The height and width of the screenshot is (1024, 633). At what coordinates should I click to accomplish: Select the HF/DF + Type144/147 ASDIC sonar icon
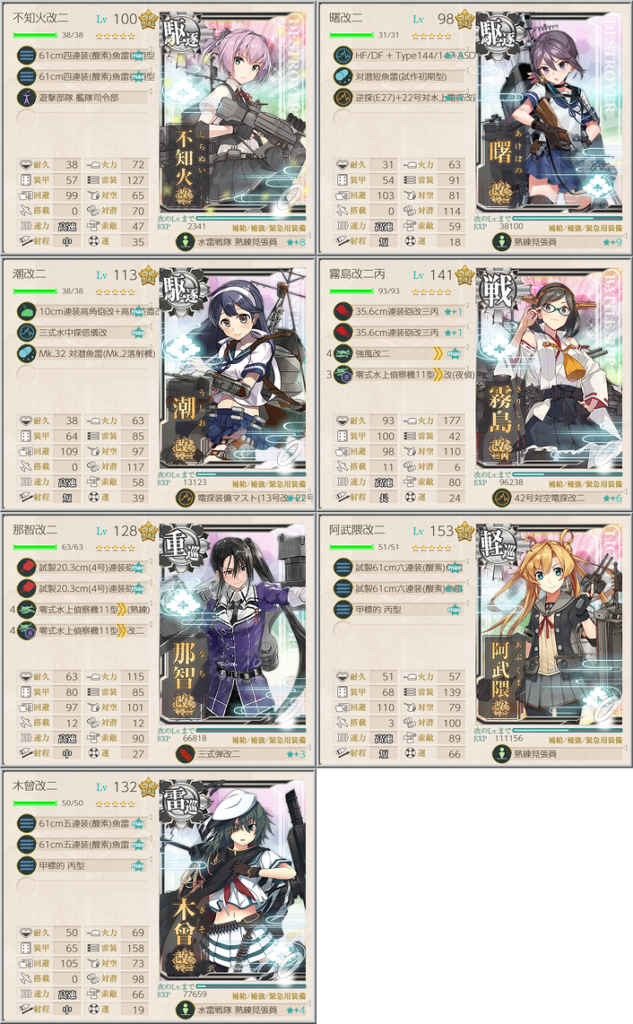pyautogui.click(x=343, y=56)
